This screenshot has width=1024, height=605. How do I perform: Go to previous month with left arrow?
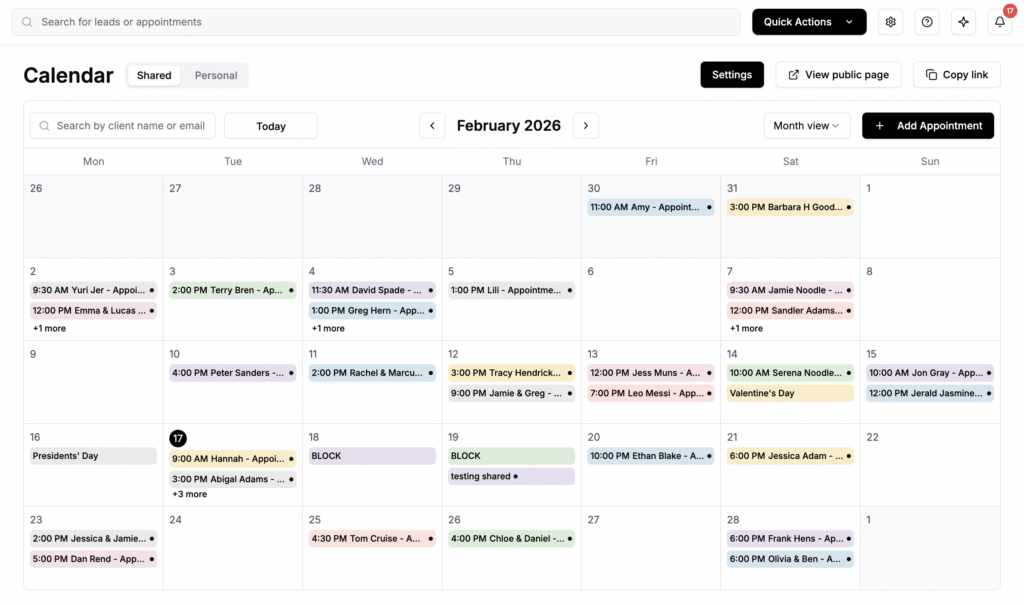pos(432,126)
